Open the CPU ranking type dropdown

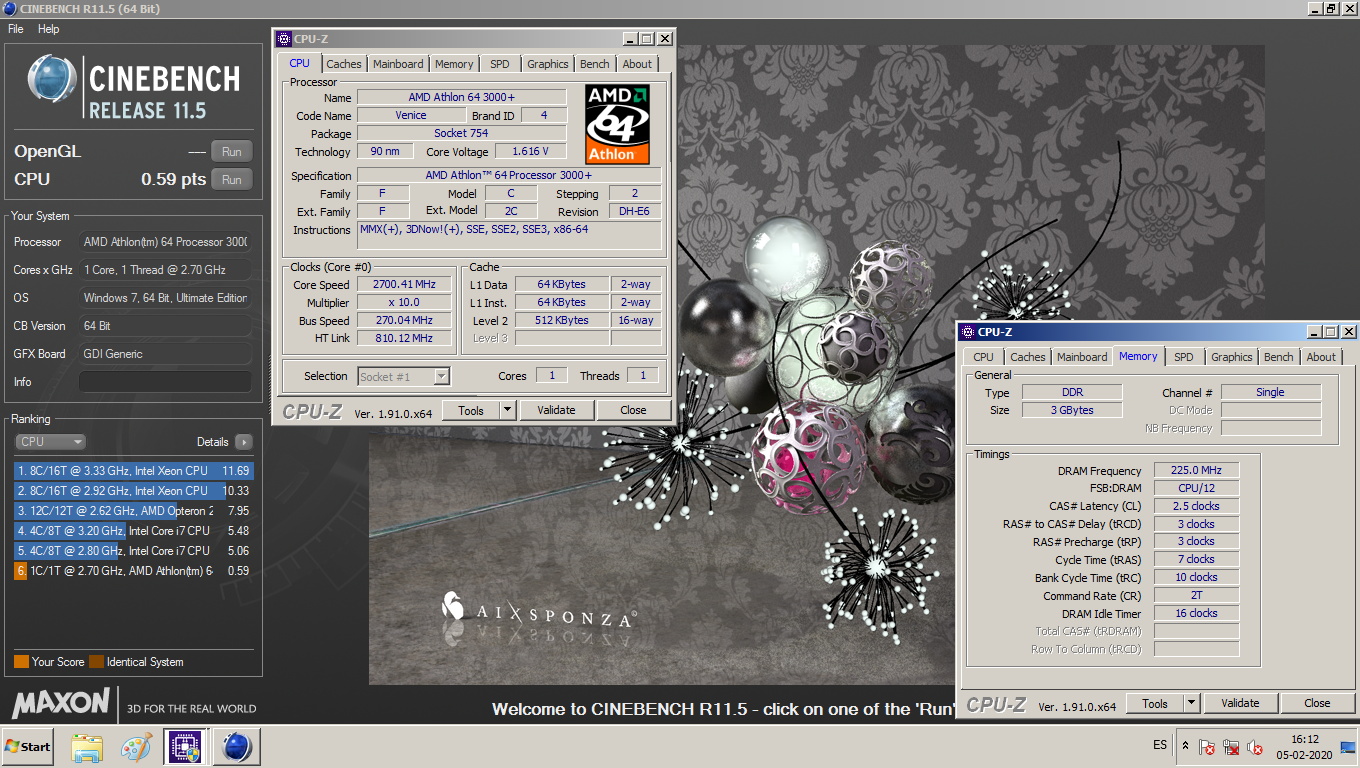[x=50, y=442]
